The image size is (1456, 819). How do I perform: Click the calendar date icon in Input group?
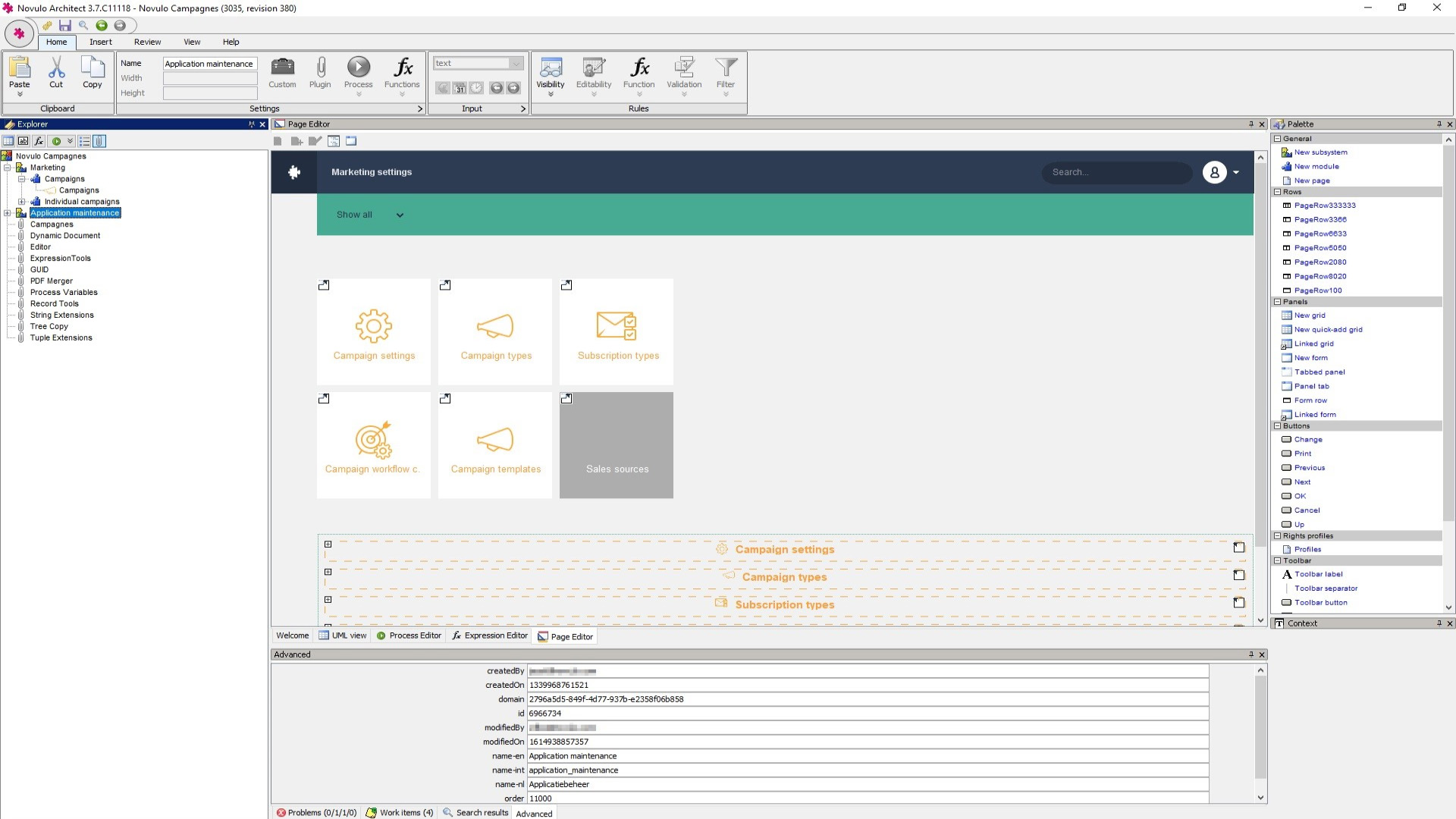click(460, 88)
